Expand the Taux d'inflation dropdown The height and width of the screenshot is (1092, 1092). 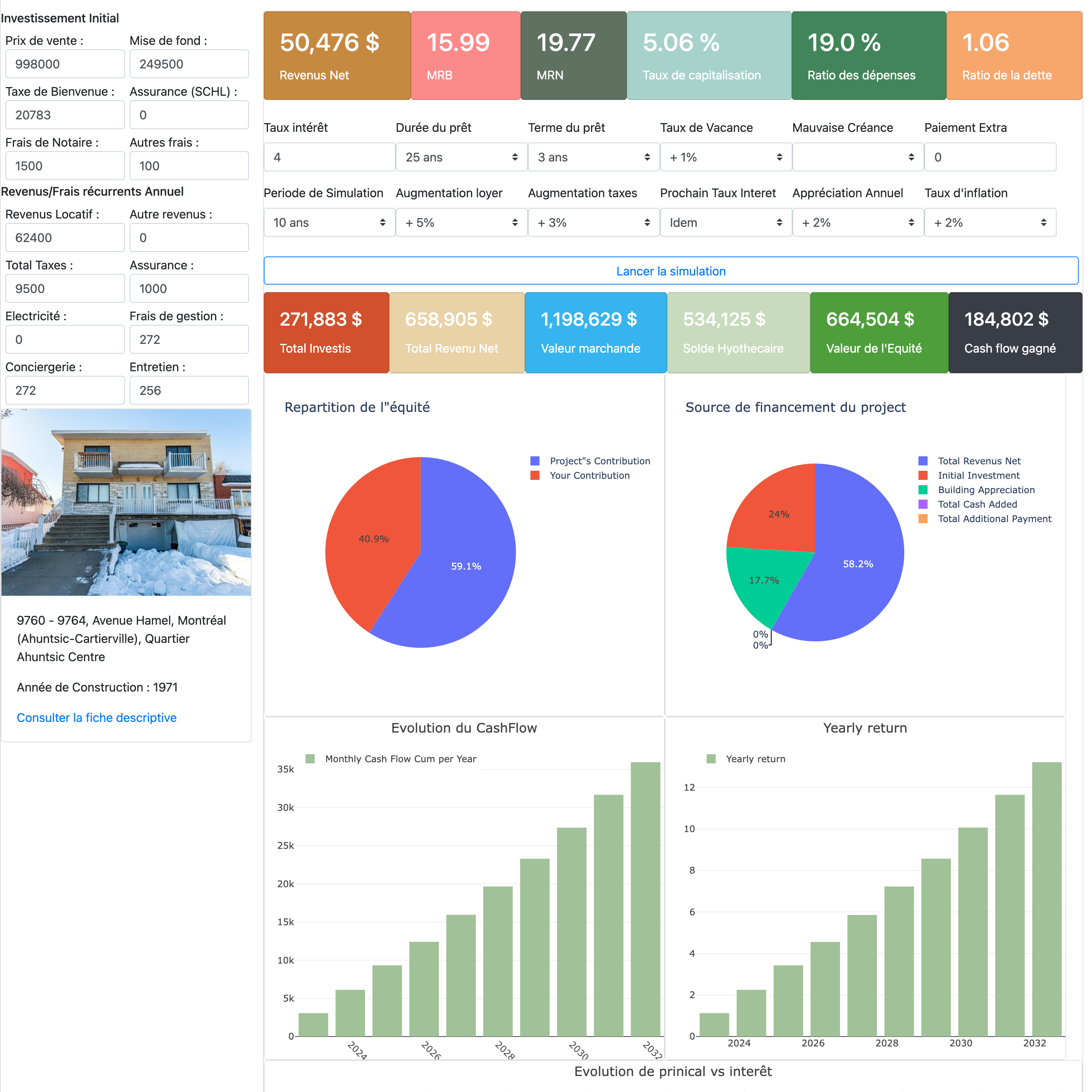click(990, 222)
